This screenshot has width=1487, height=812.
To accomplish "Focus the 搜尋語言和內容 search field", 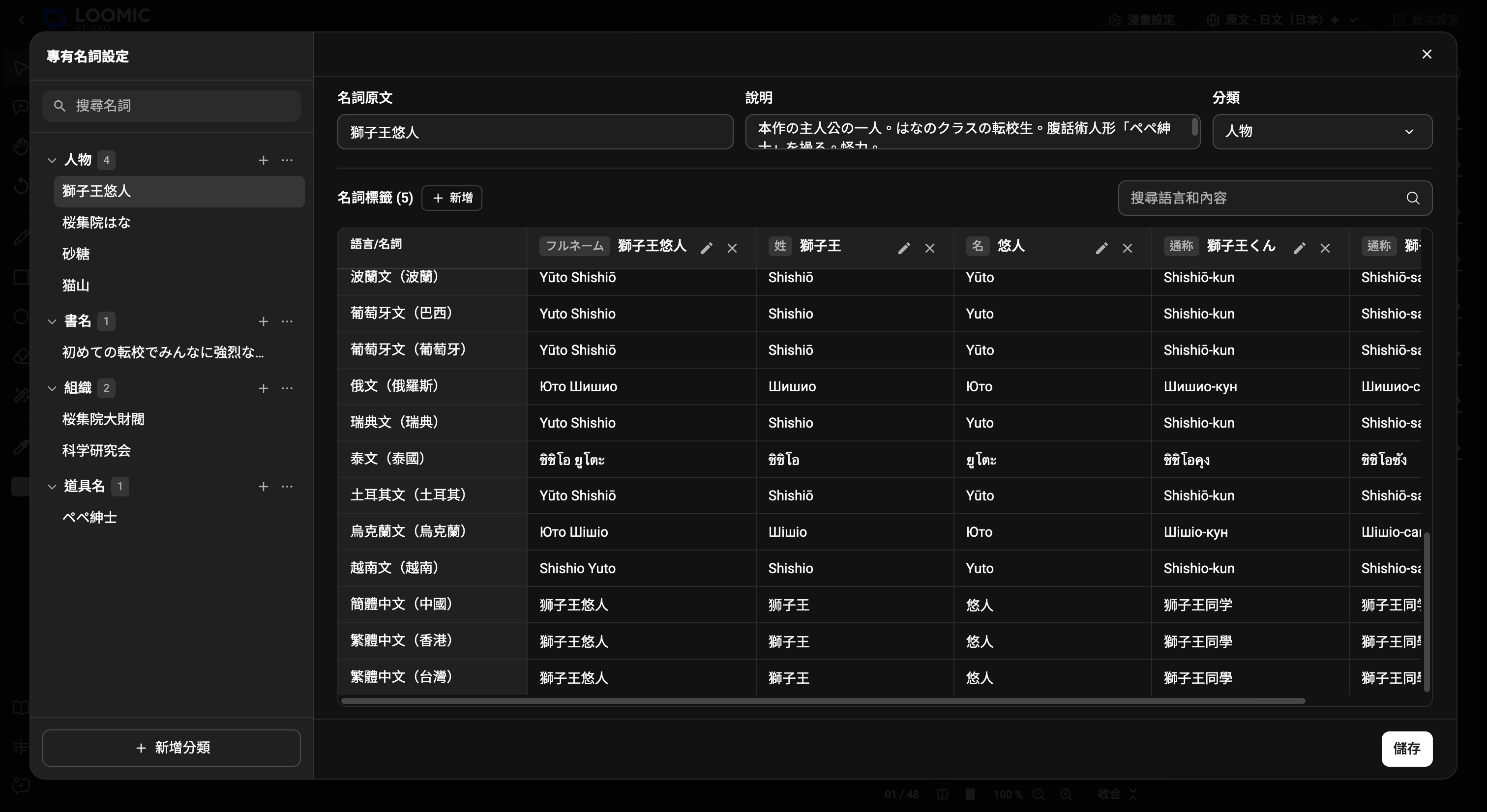I will coord(1275,198).
